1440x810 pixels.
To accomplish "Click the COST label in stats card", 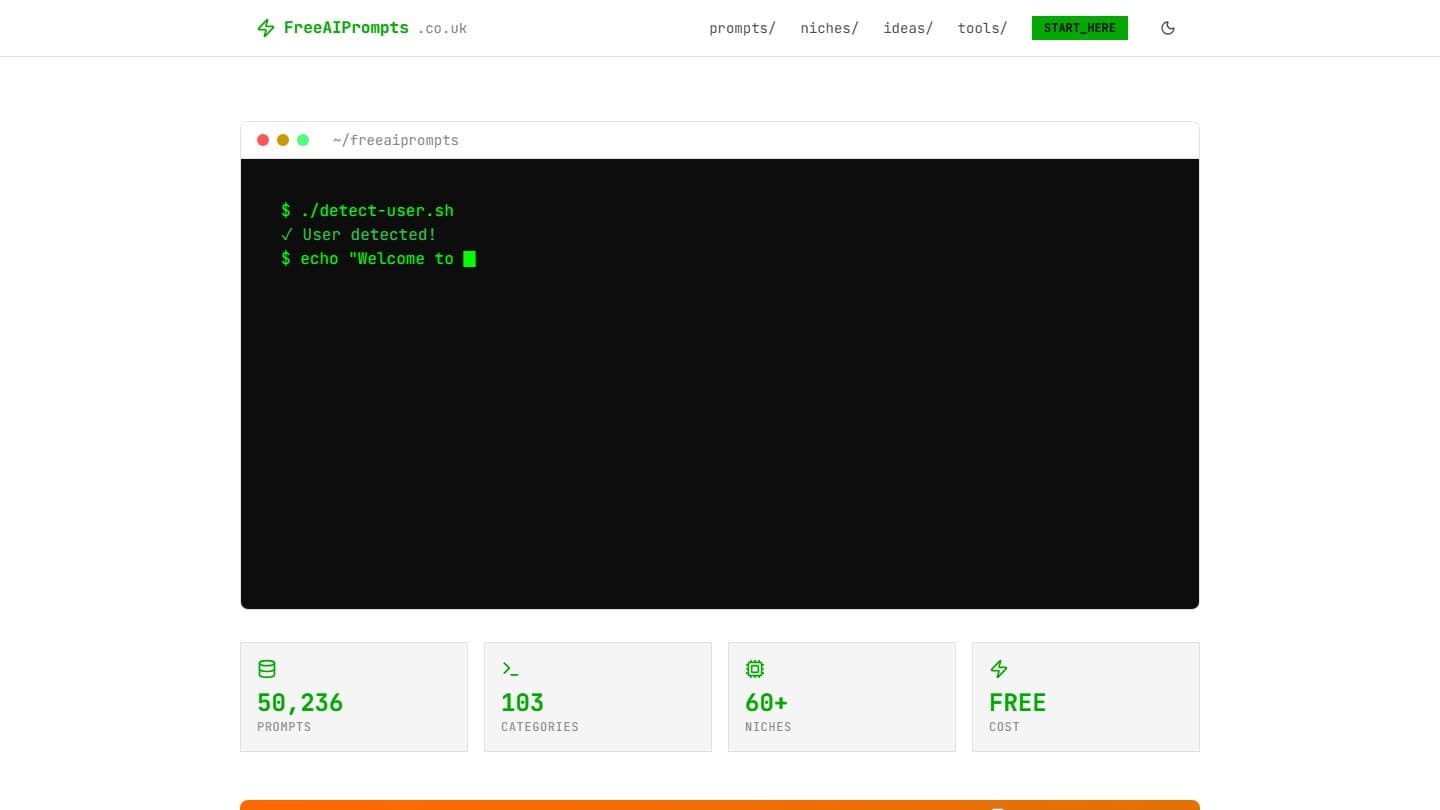I will (1004, 727).
